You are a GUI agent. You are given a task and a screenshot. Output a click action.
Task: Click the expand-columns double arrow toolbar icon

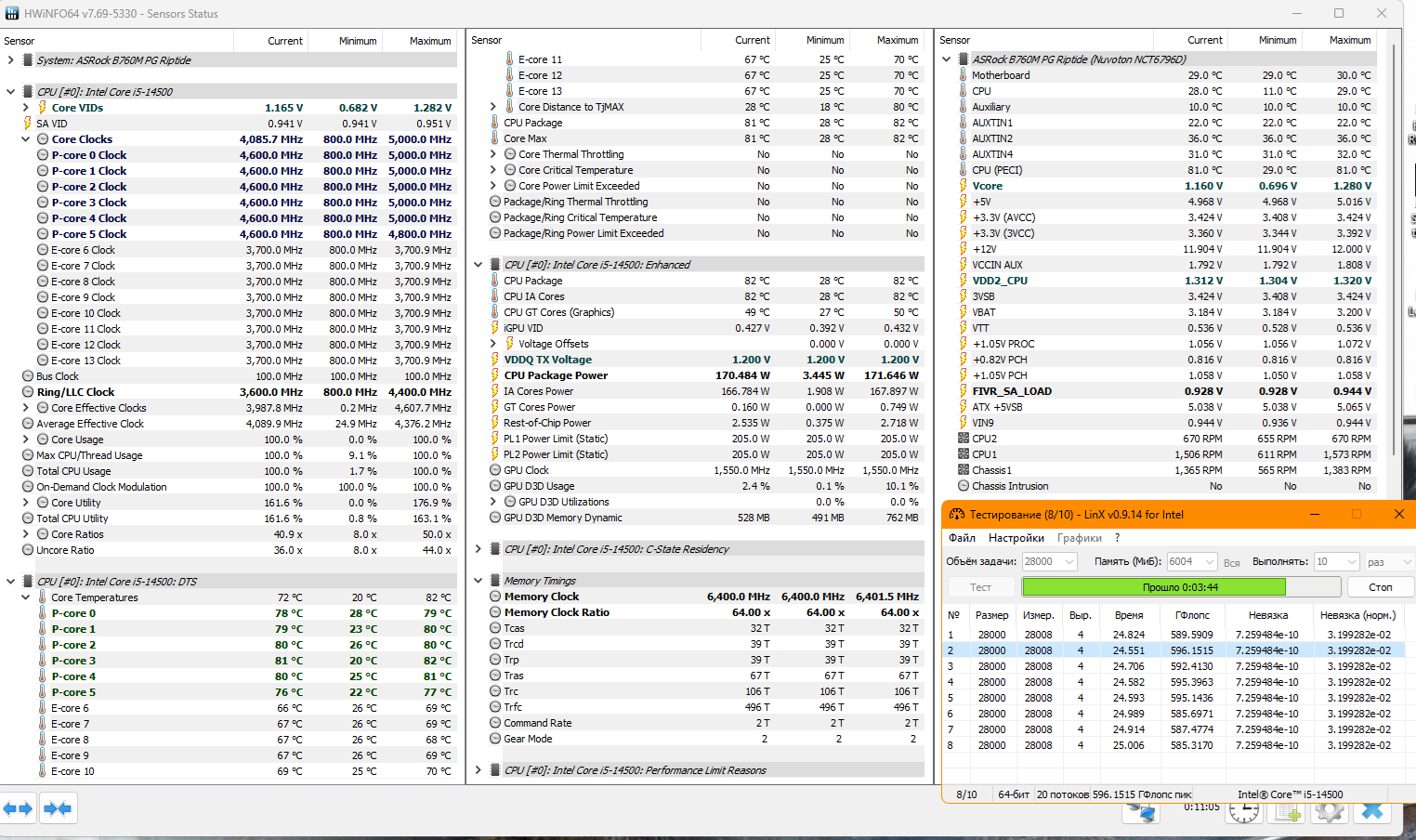[18, 808]
